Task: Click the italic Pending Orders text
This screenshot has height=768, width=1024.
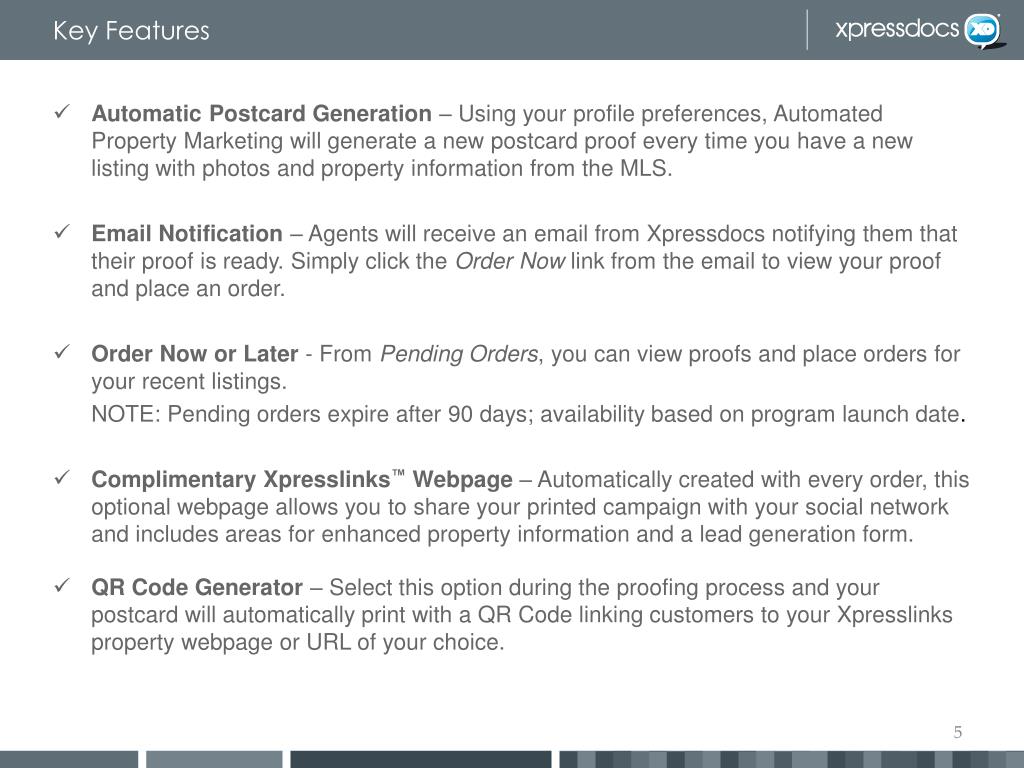Action: click(459, 354)
